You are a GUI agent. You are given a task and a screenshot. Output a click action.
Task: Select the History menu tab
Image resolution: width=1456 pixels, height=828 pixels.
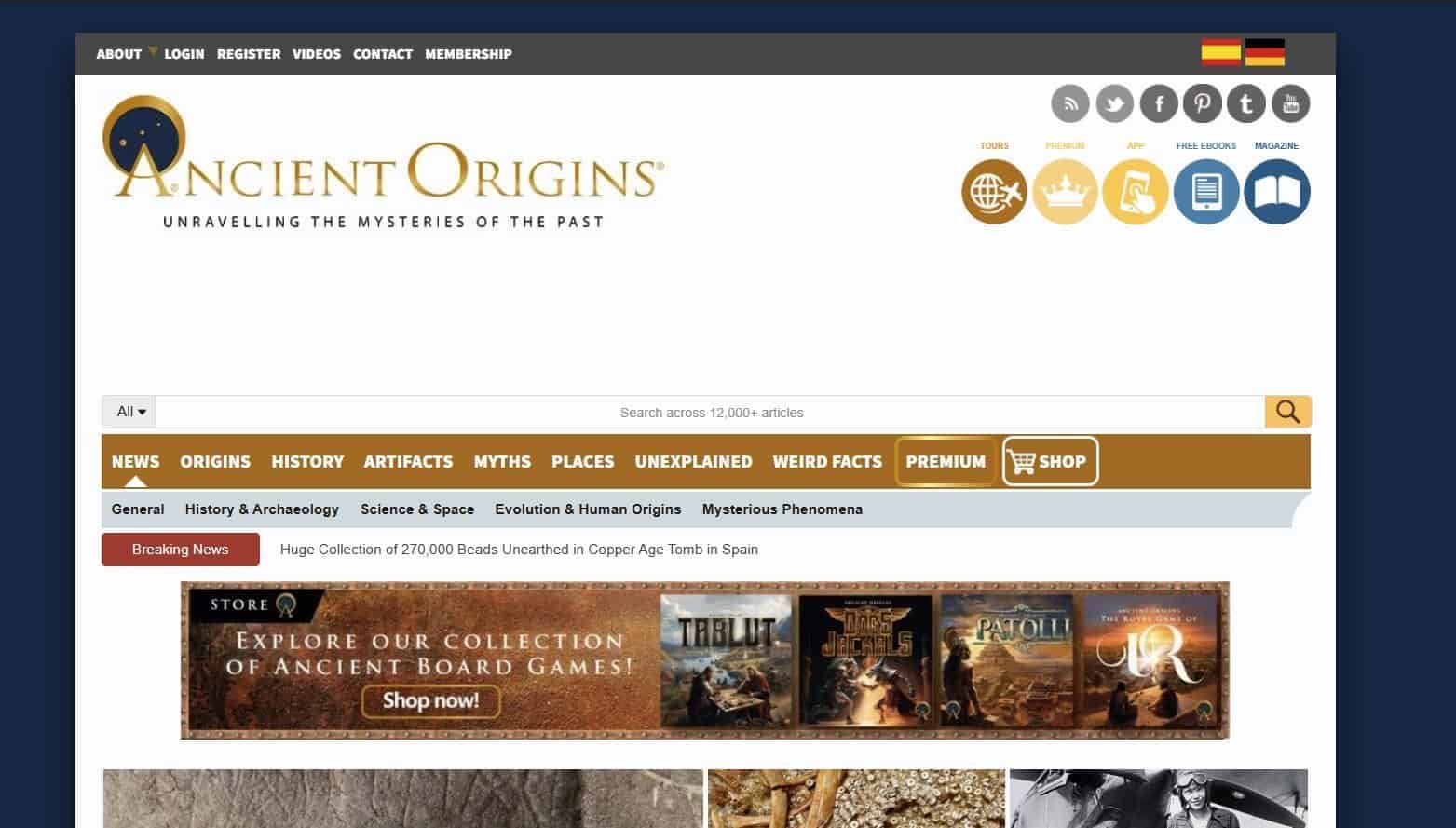(307, 461)
